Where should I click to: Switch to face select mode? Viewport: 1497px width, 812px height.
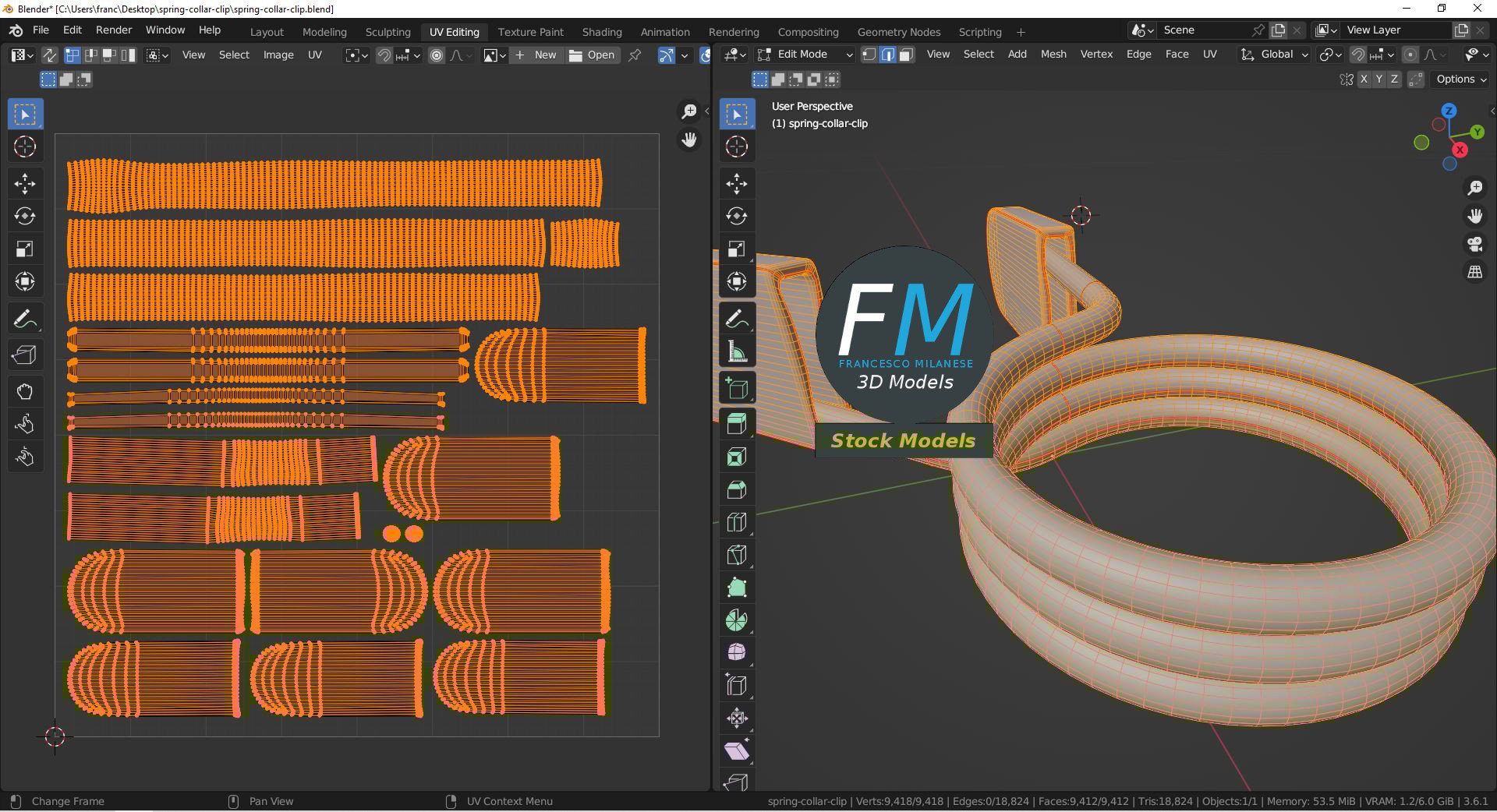coord(905,55)
